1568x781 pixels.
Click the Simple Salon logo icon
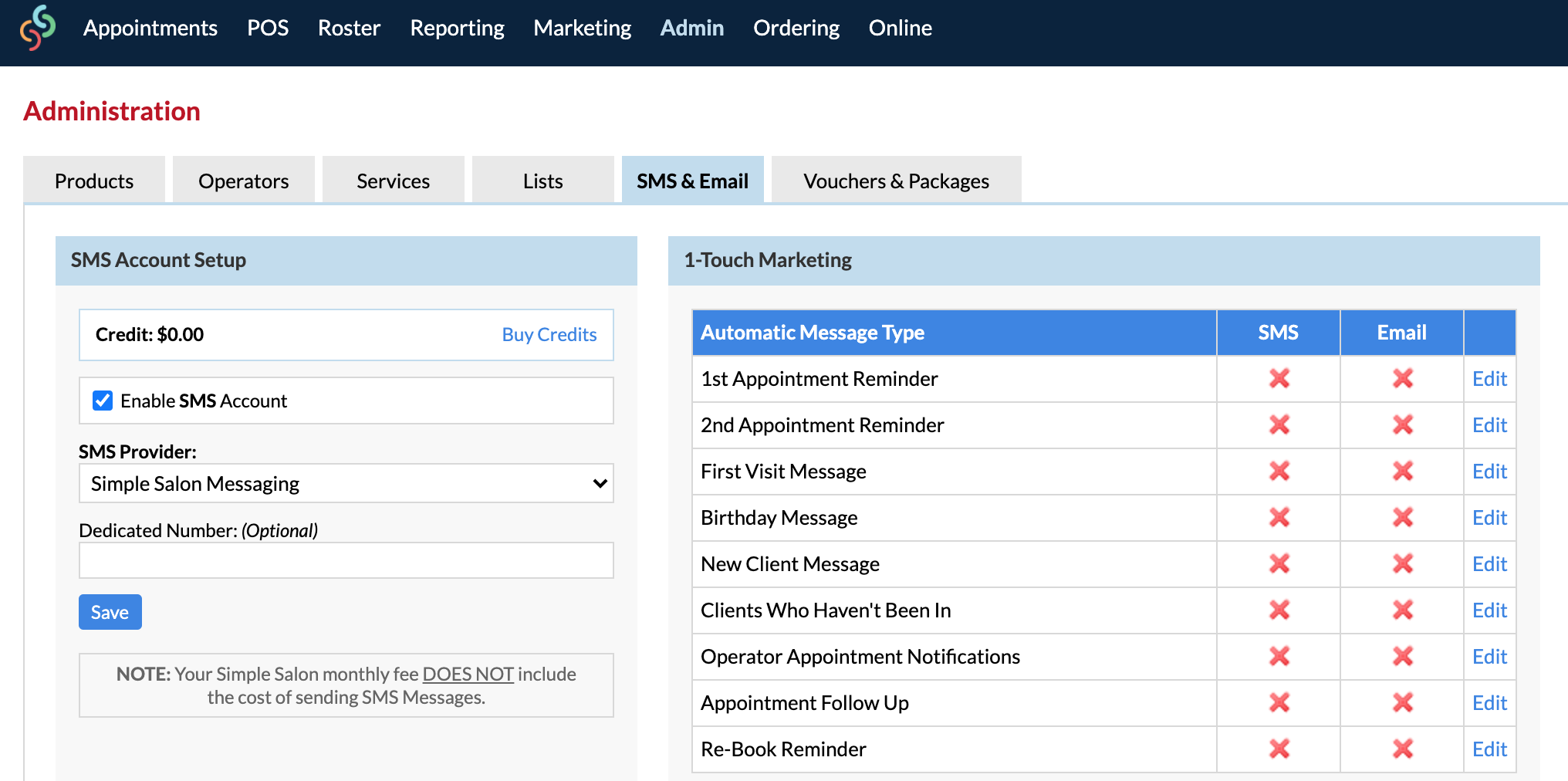tap(38, 28)
